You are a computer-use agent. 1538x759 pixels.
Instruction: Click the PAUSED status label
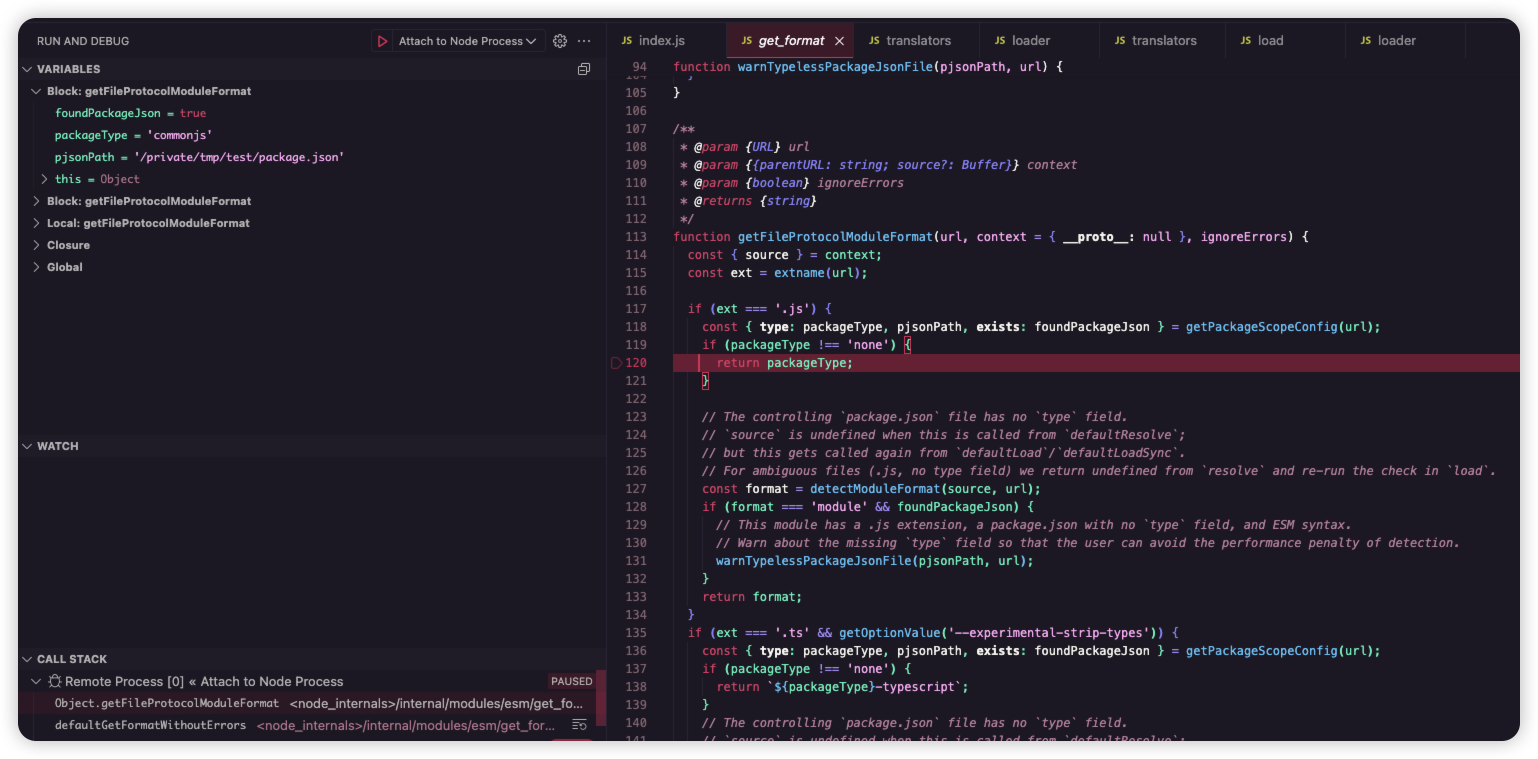(x=571, y=681)
